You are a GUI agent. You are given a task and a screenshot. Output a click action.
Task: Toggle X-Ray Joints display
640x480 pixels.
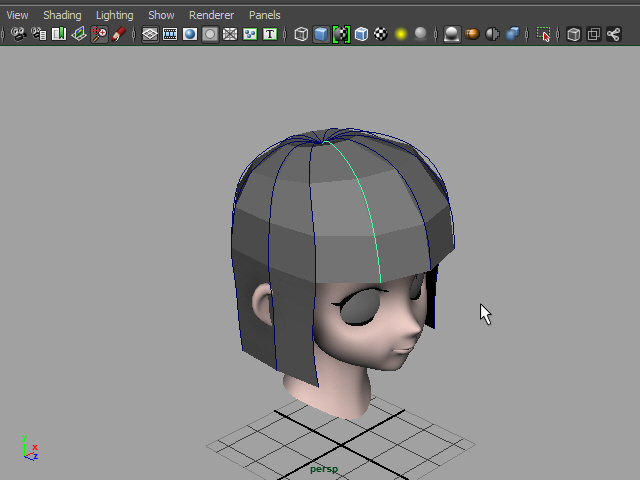pyautogui.click(x=613, y=34)
